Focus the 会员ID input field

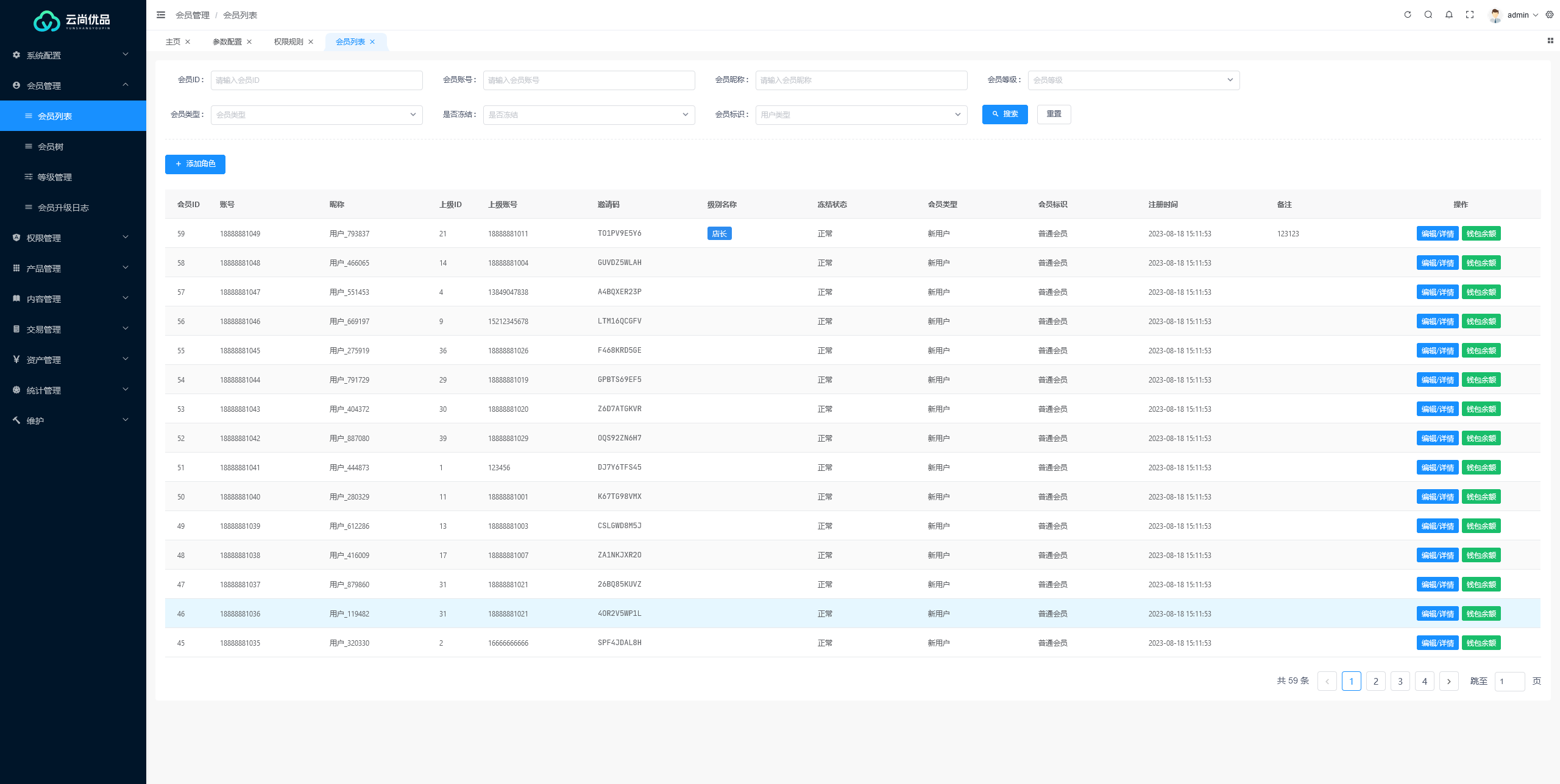tap(316, 80)
